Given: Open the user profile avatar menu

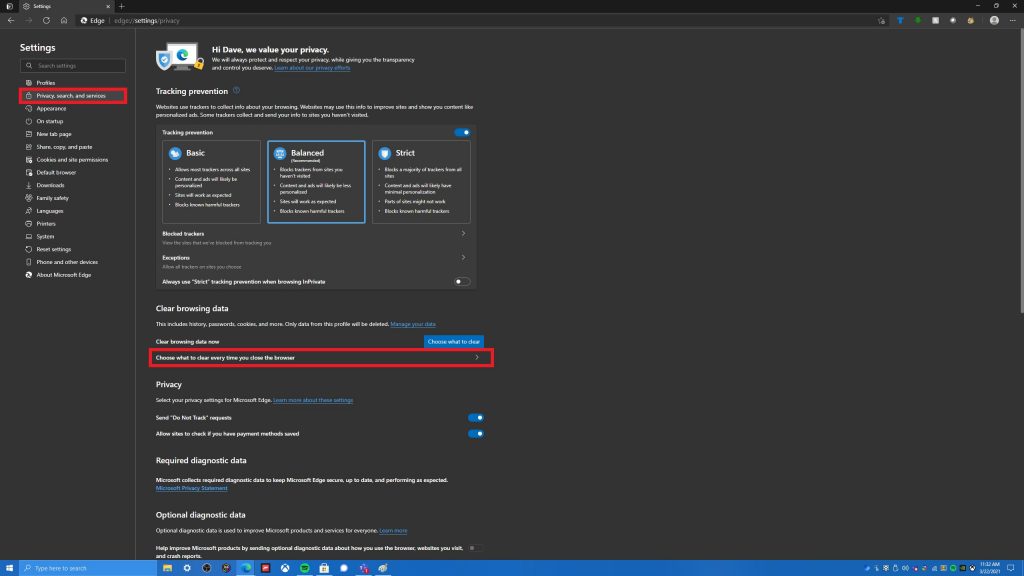Looking at the screenshot, I should click(x=994, y=20).
